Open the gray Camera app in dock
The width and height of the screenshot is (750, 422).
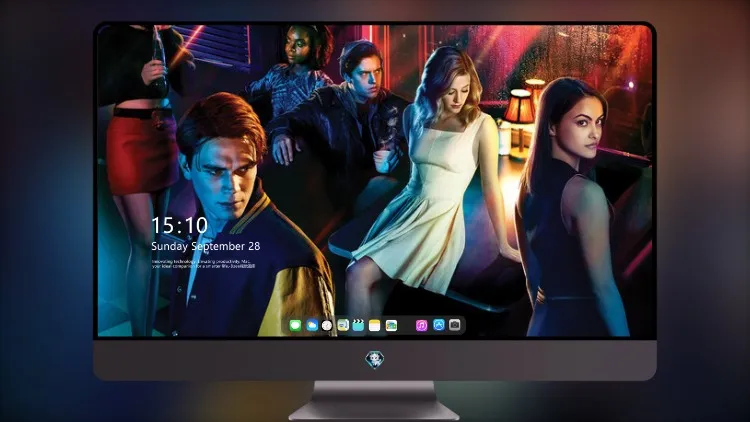point(455,325)
